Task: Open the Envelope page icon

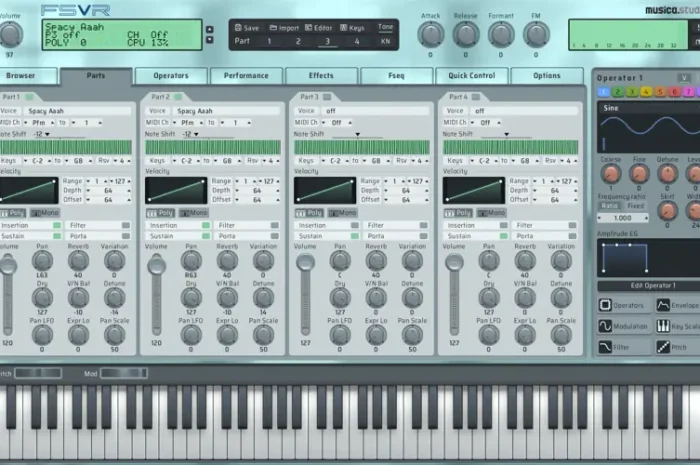Action: point(663,305)
